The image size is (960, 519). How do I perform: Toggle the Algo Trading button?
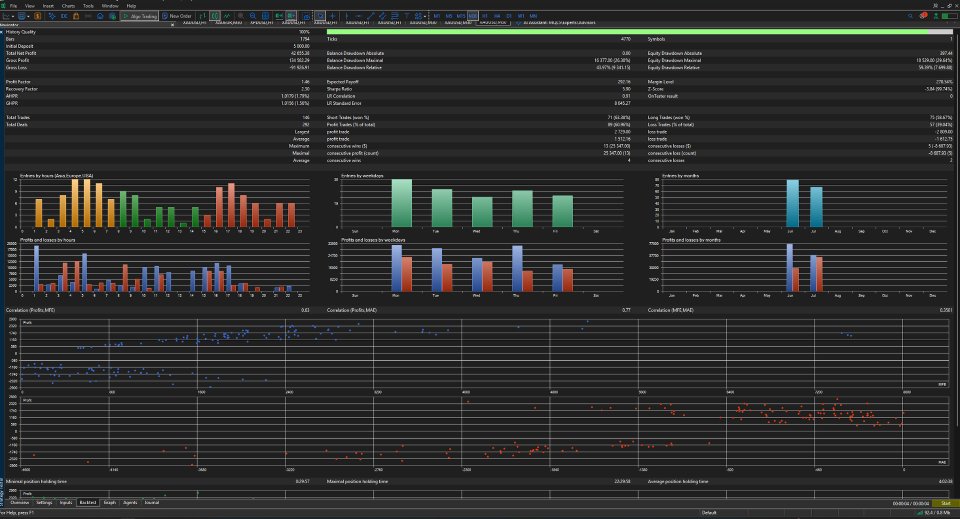(x=140, y=16)
